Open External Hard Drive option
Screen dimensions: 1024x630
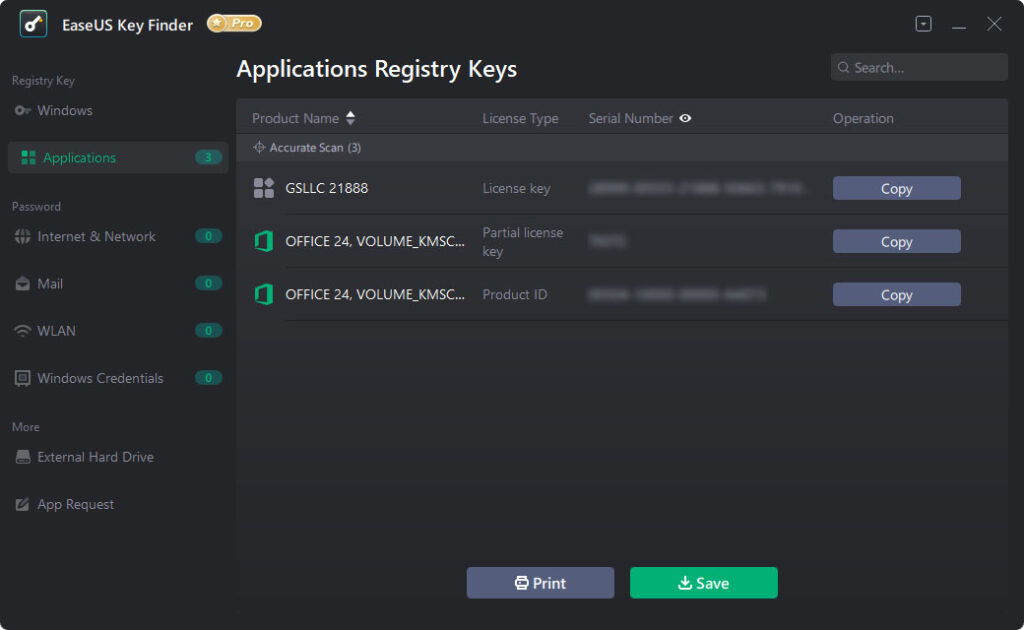[x=95, y=457]
